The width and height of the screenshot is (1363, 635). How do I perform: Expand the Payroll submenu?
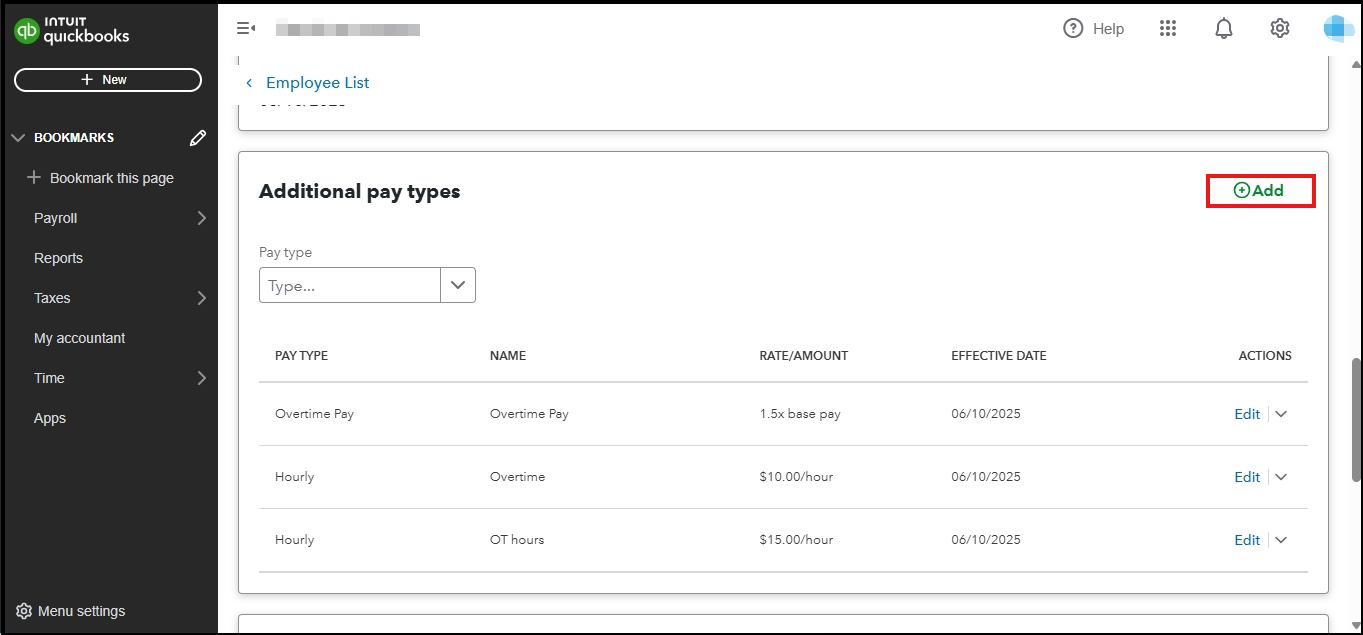201,218
